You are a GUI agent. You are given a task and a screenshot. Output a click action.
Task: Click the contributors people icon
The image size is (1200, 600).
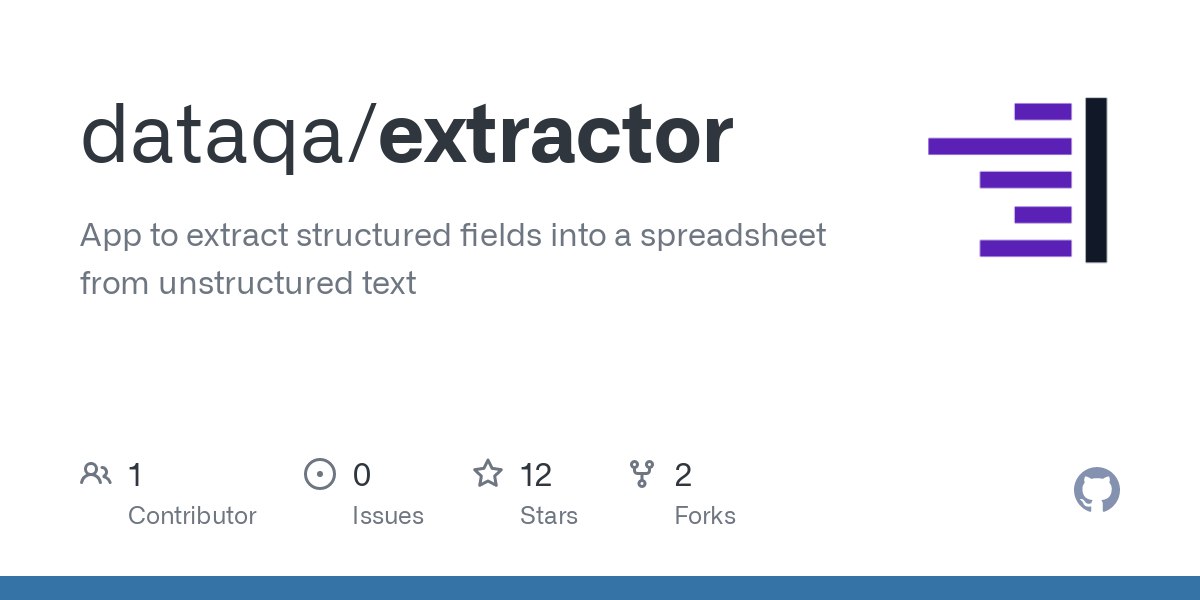click(96, 474)
